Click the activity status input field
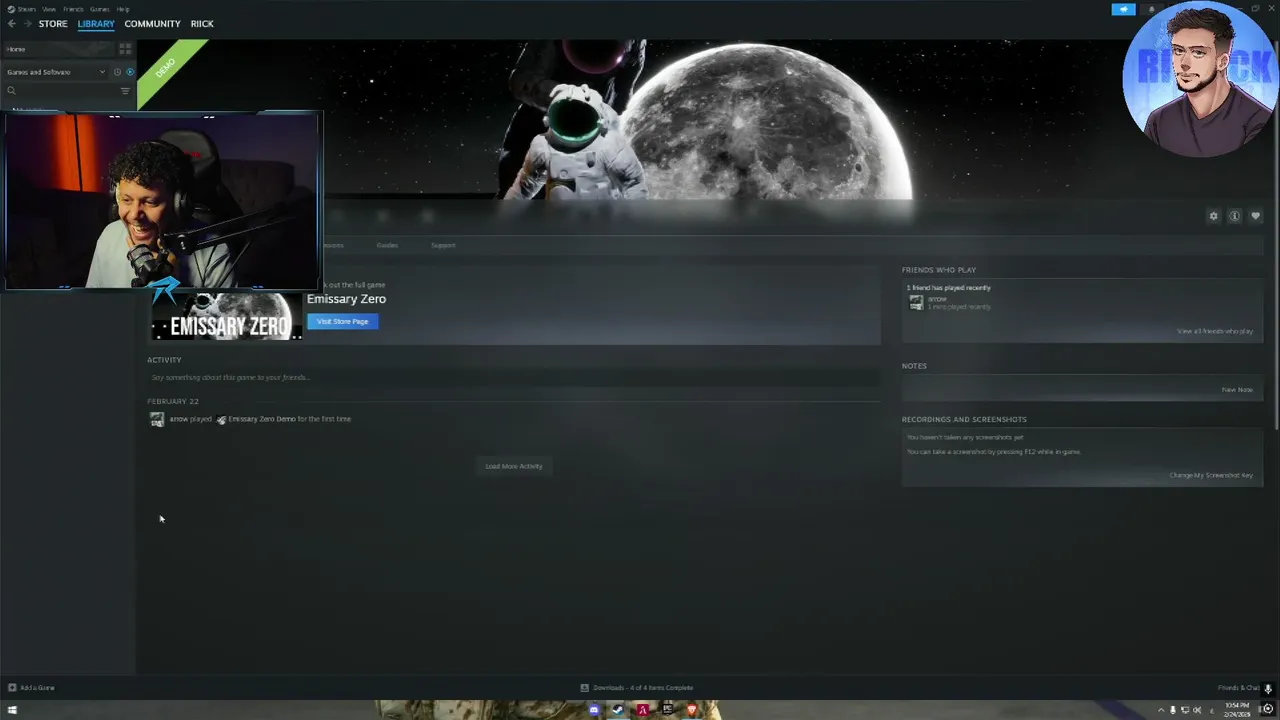This screenshot has height=720, width=1280. point(514,378)
